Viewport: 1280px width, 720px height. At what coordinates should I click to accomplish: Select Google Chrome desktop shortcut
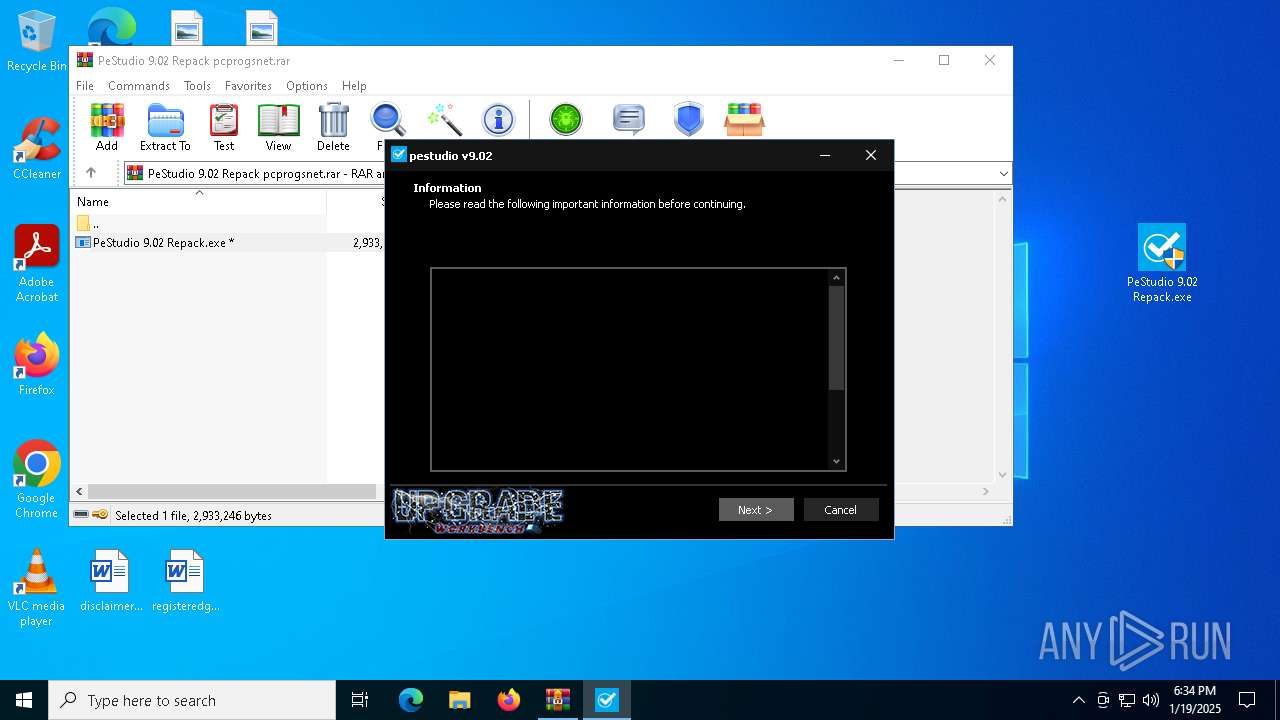tap(37, 479)
